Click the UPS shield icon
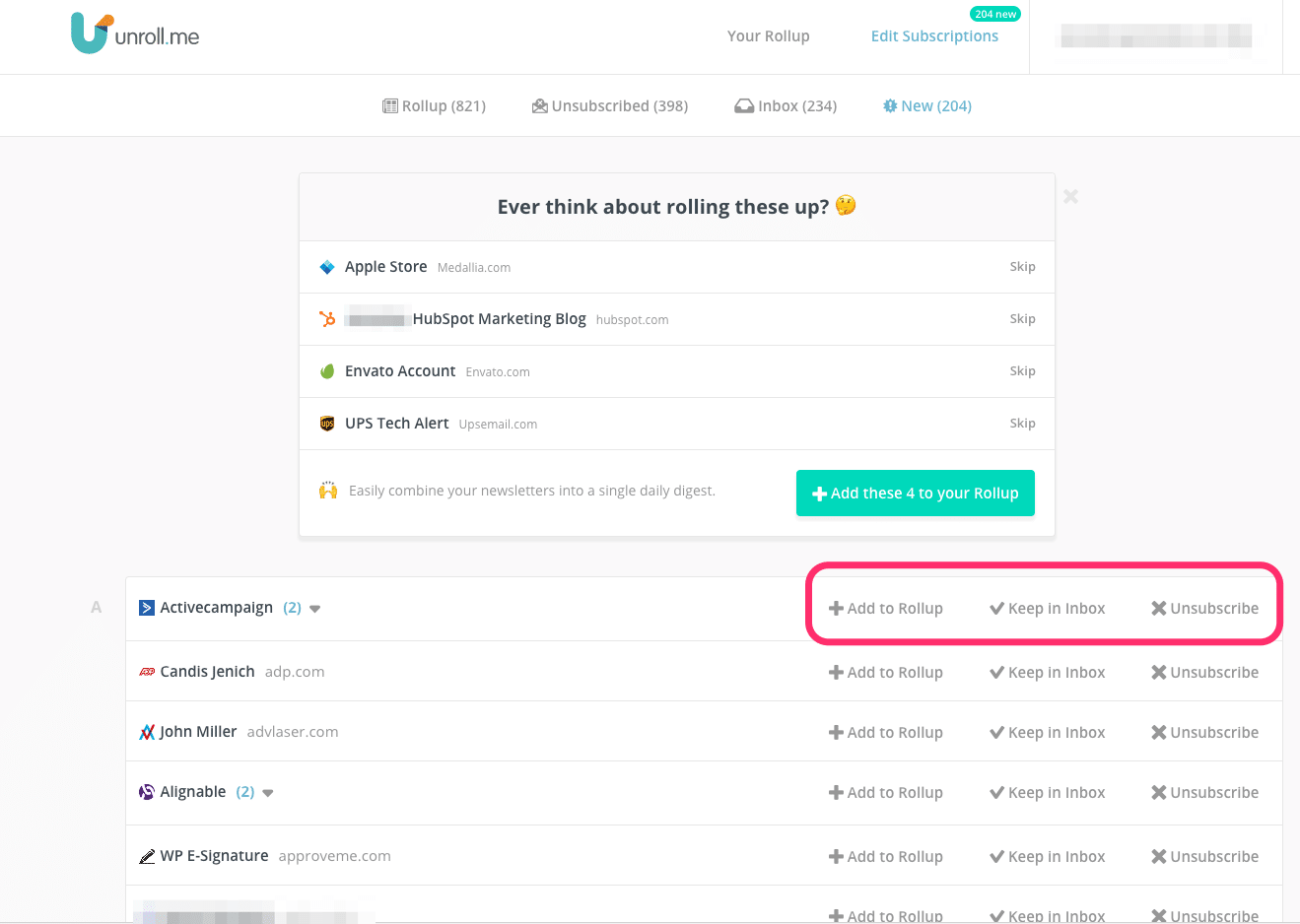The width and height of the screenshot is (1300, 924). pyautogui.click(x=327, y=424)
